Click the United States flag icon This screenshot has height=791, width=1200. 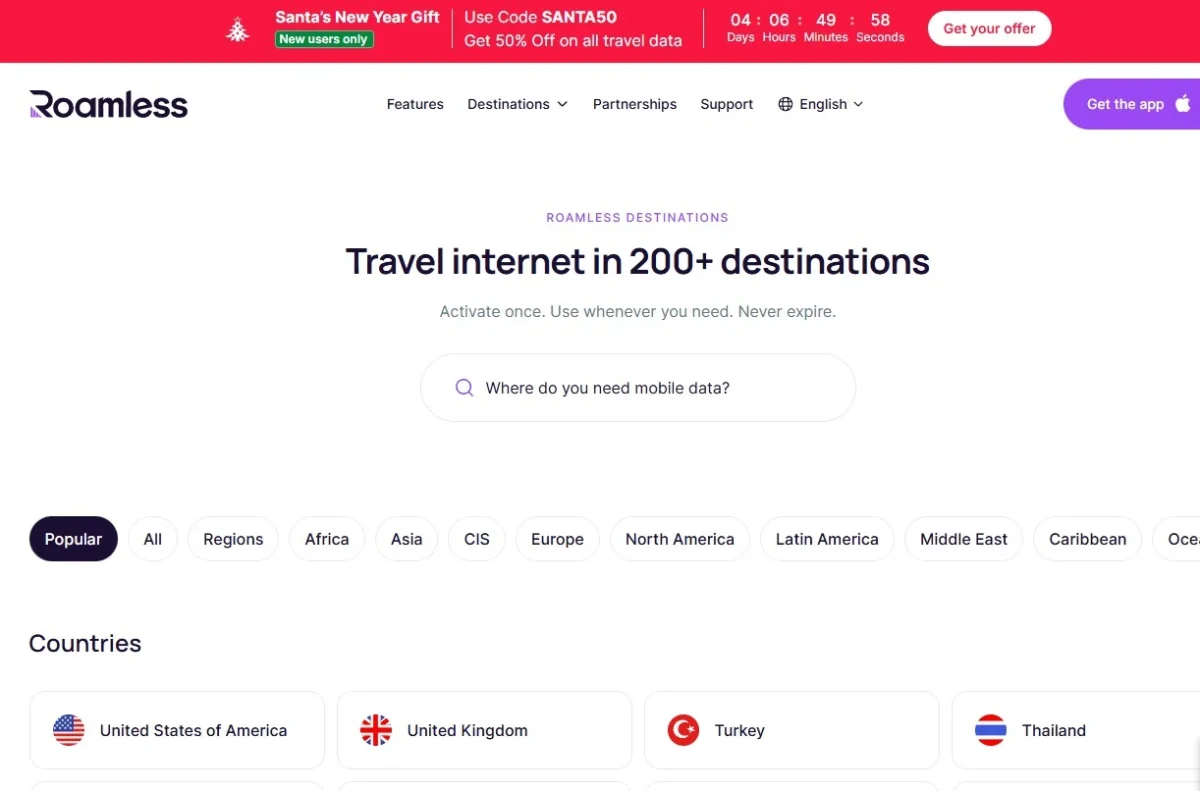[68, 730]
